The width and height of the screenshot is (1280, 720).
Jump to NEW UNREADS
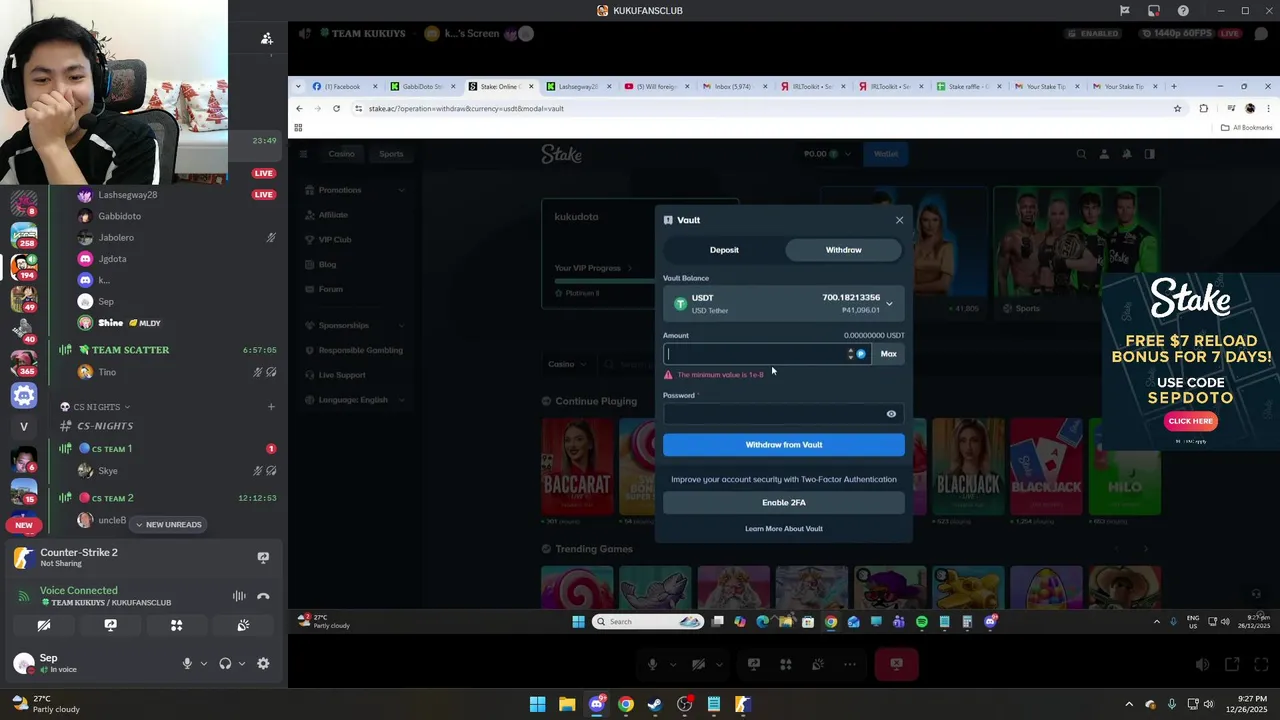pyautogui.click(x=168, y=525)
